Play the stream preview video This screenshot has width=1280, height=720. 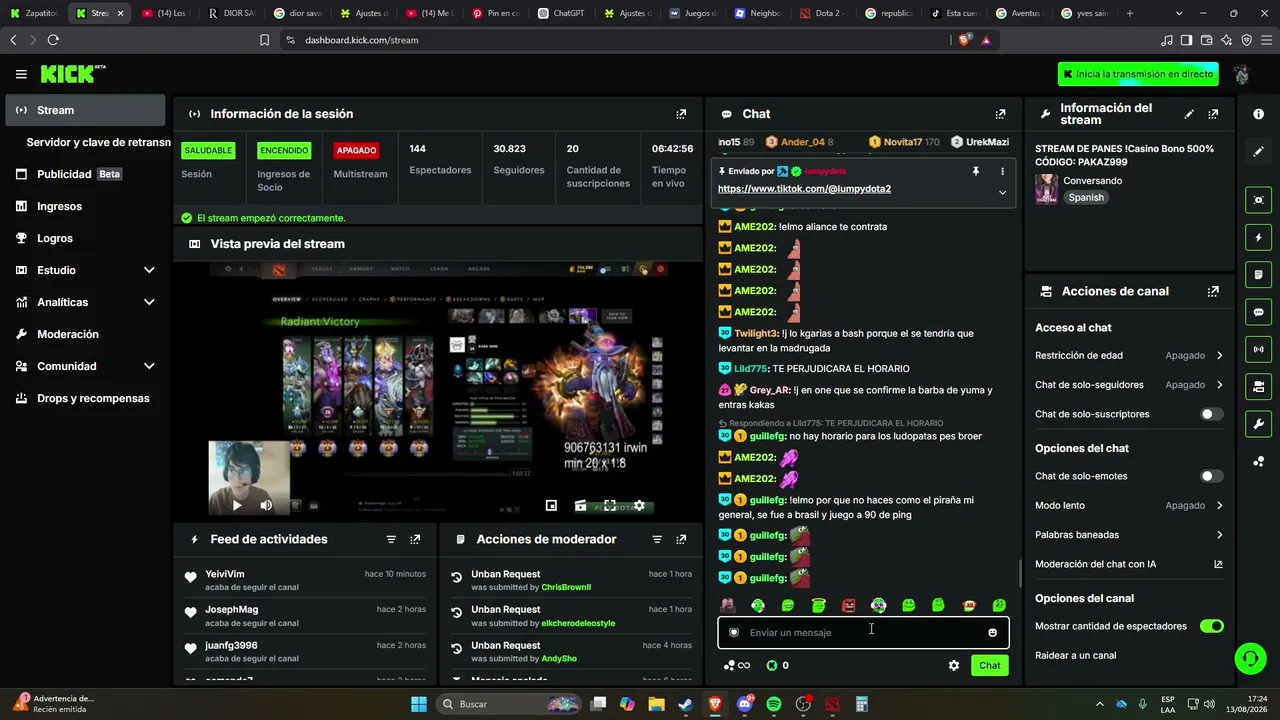237,506
